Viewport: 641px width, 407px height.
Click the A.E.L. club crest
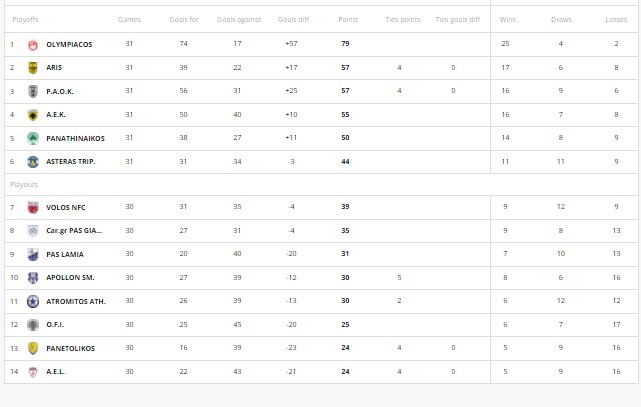pos(32,371)
